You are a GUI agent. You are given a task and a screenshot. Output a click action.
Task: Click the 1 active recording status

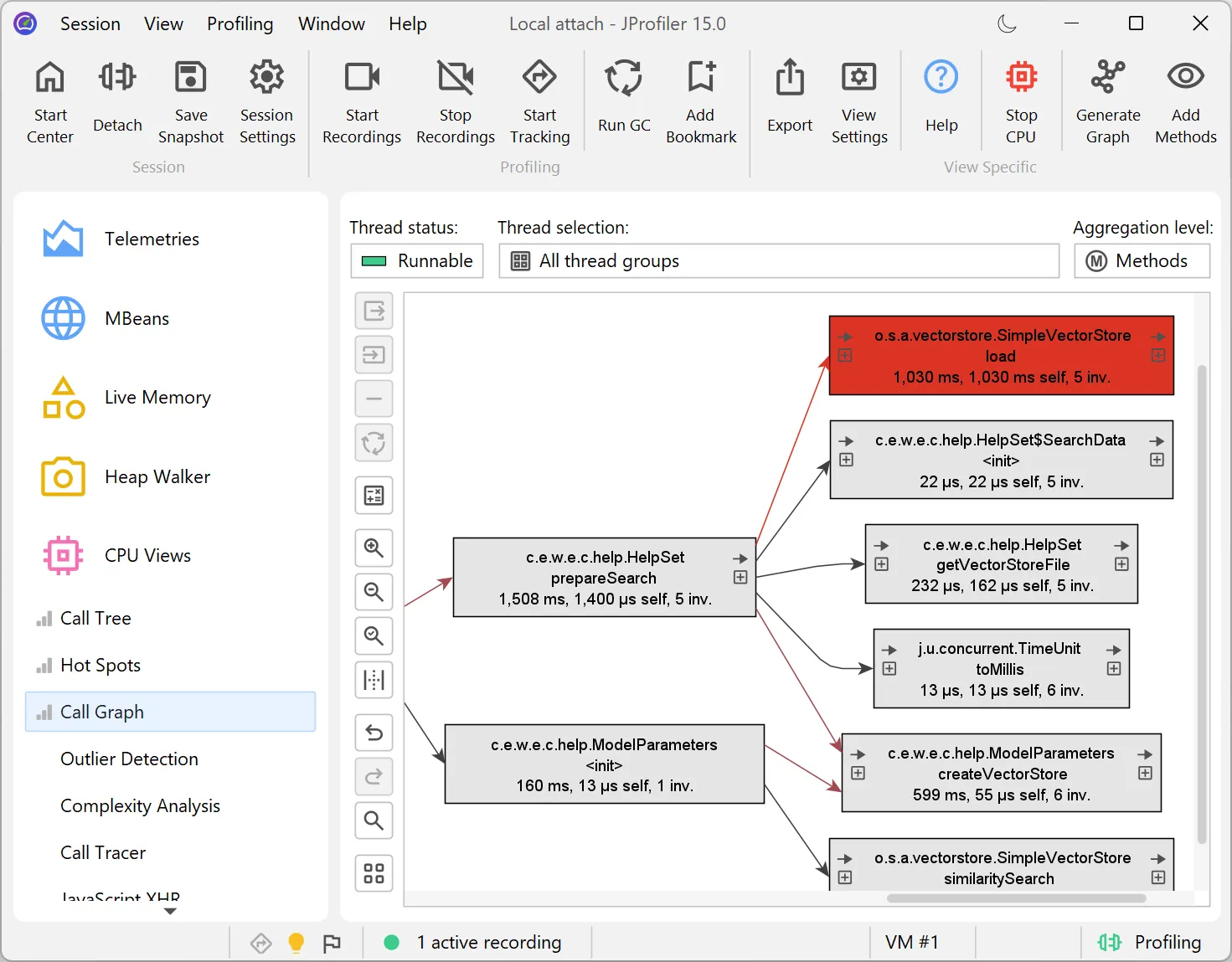click(x=488, y=943)
